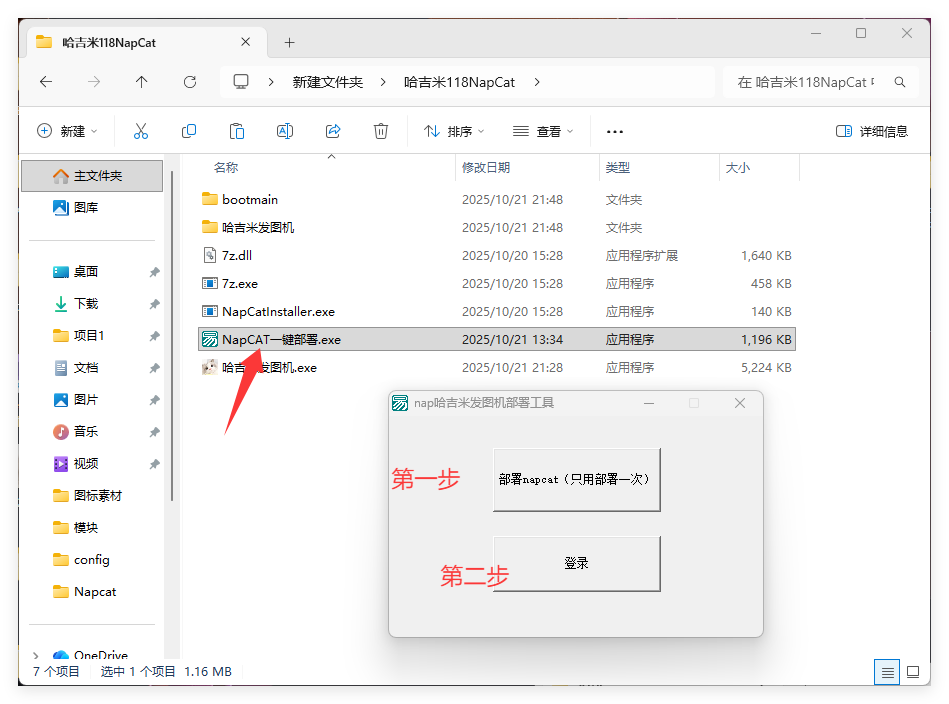Switch to compact list view in status bar
This screenshot has width=949, height=704.
[887, 671]
